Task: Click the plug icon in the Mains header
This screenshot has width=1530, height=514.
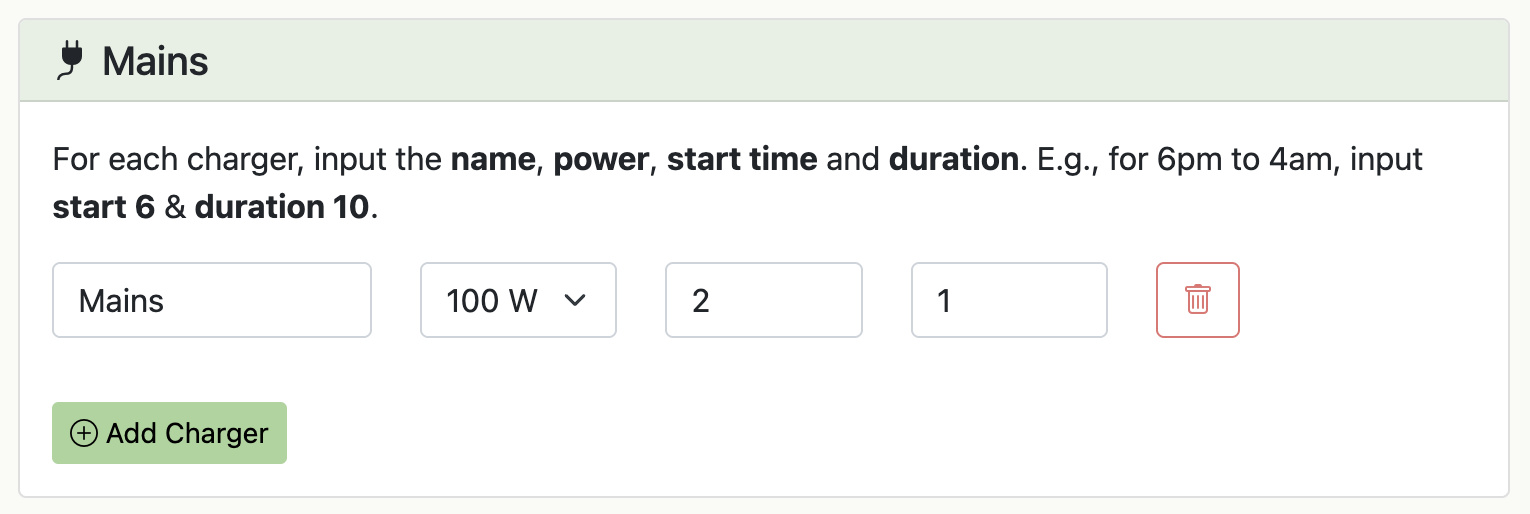Action: [69, 60]
